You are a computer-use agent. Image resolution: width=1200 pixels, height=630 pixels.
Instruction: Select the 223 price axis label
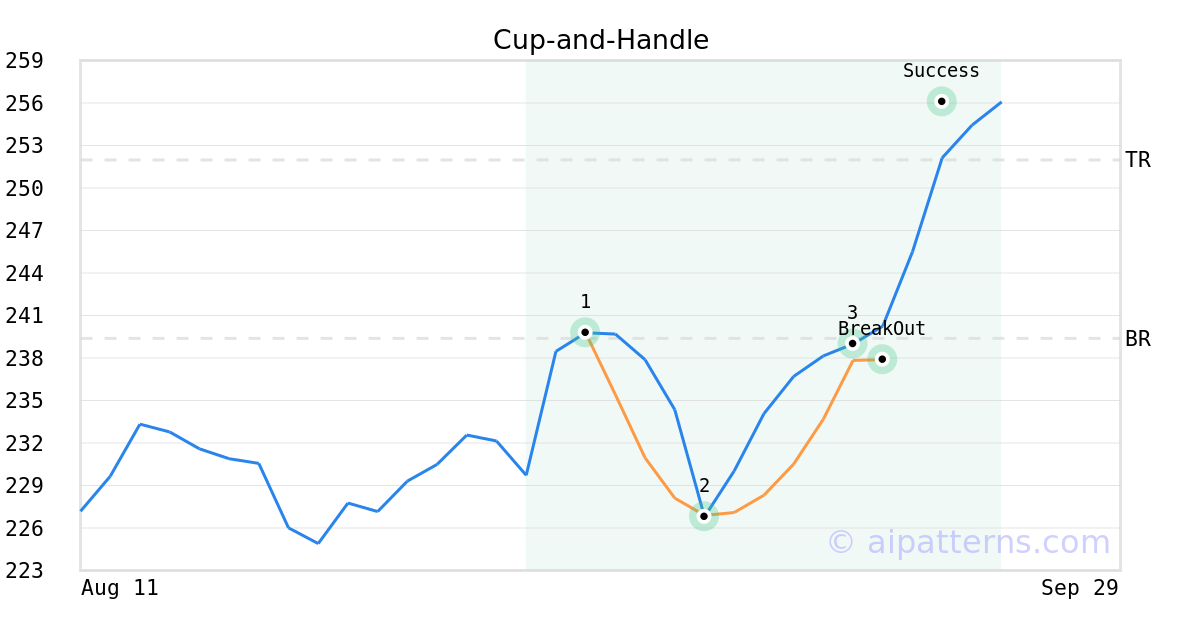pyautogui.click(x=24, y=570)
